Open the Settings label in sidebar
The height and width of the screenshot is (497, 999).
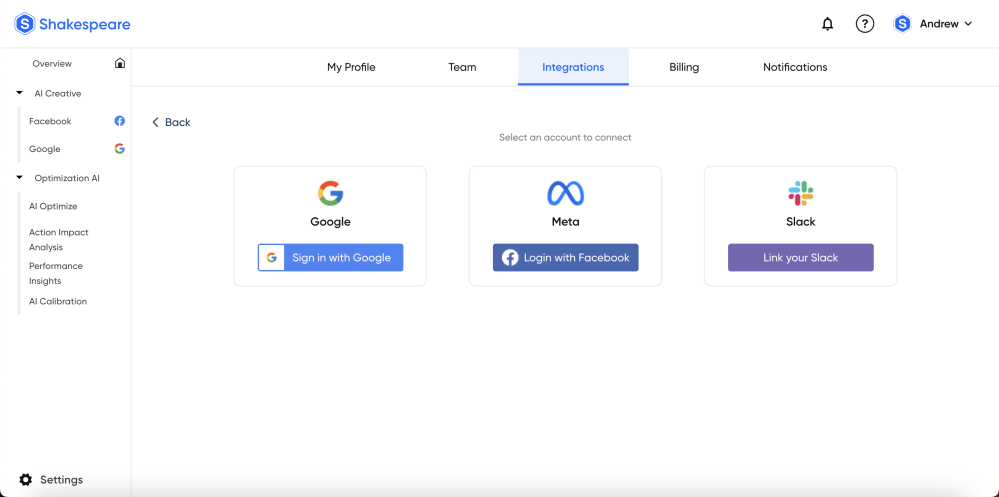point(61,480)
